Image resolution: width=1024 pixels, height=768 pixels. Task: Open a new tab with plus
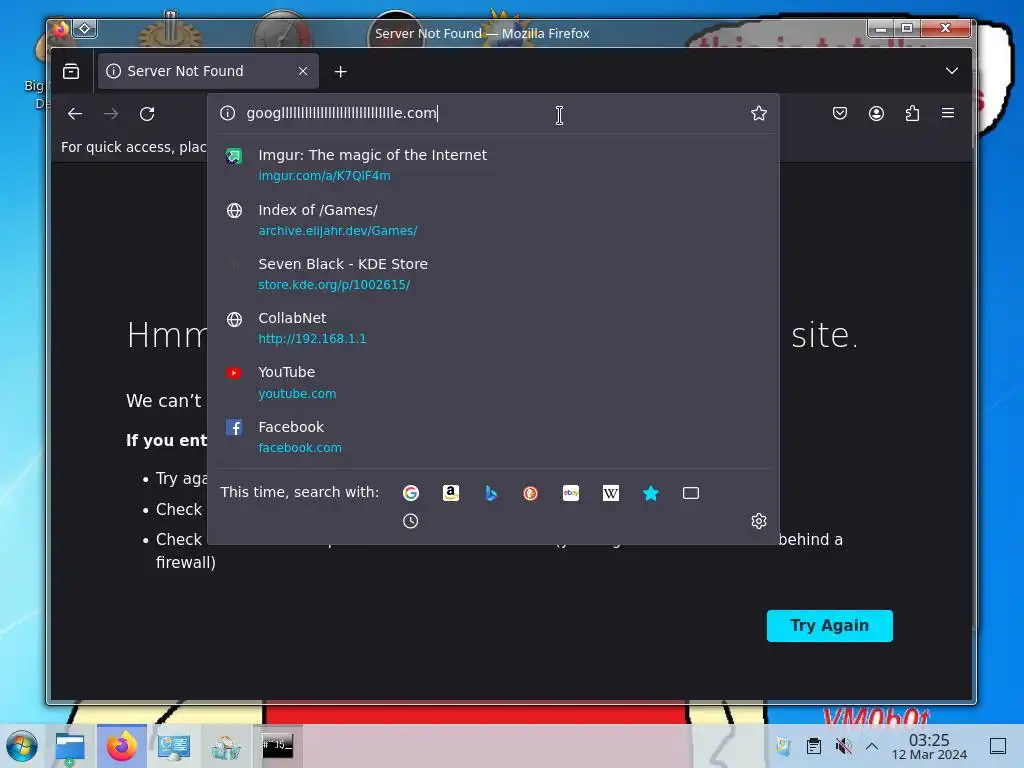tap(340, 72)
